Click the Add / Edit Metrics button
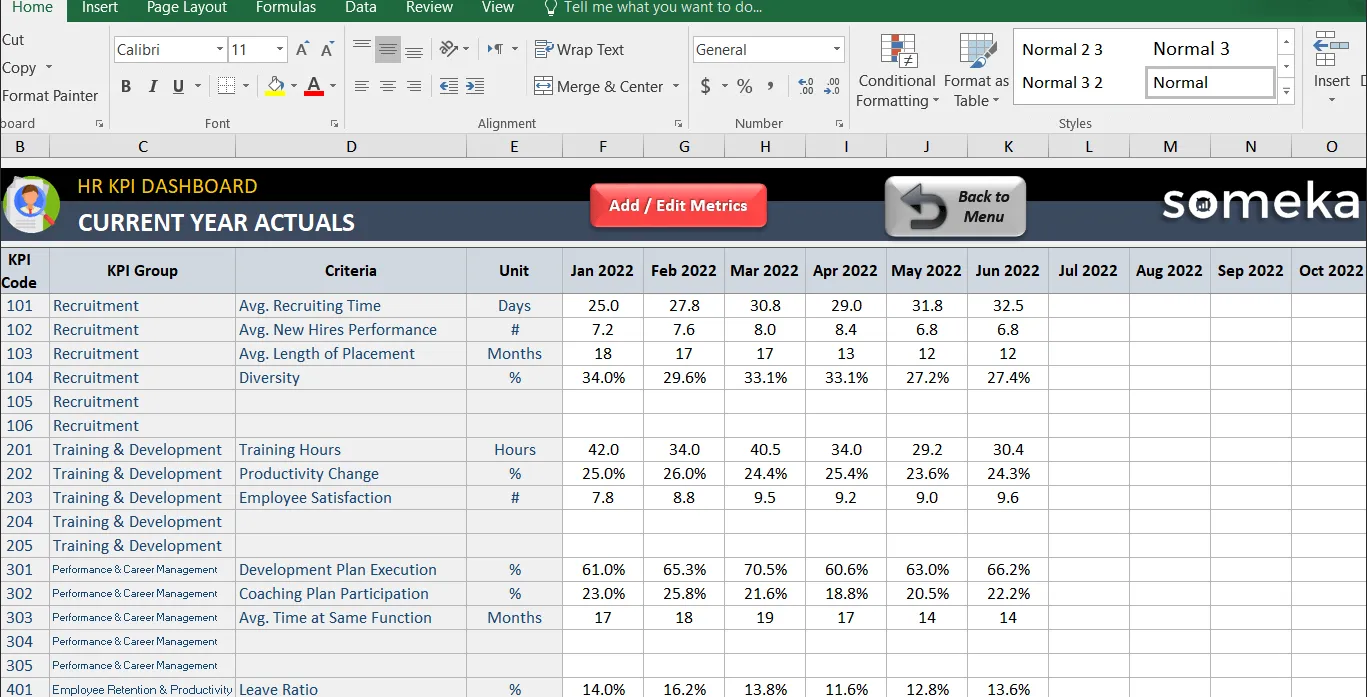This screenshot has height=697, width=1367. tap(678, 205)
